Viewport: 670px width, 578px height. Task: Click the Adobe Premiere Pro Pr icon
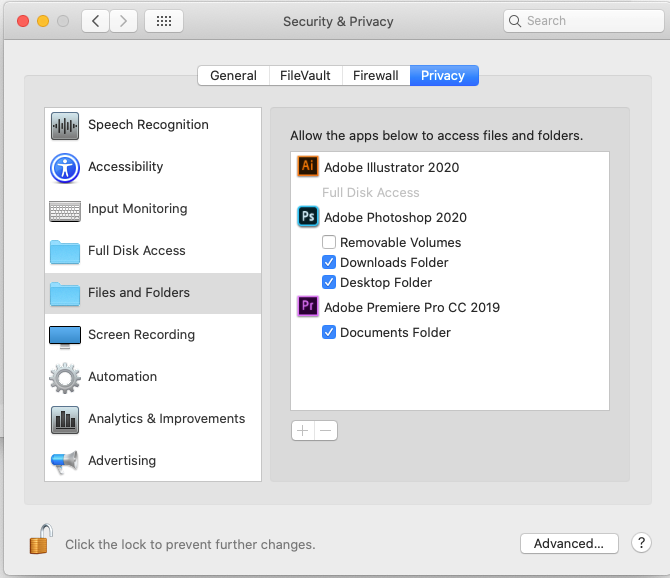pyautogui.click(x=308, y=306)
